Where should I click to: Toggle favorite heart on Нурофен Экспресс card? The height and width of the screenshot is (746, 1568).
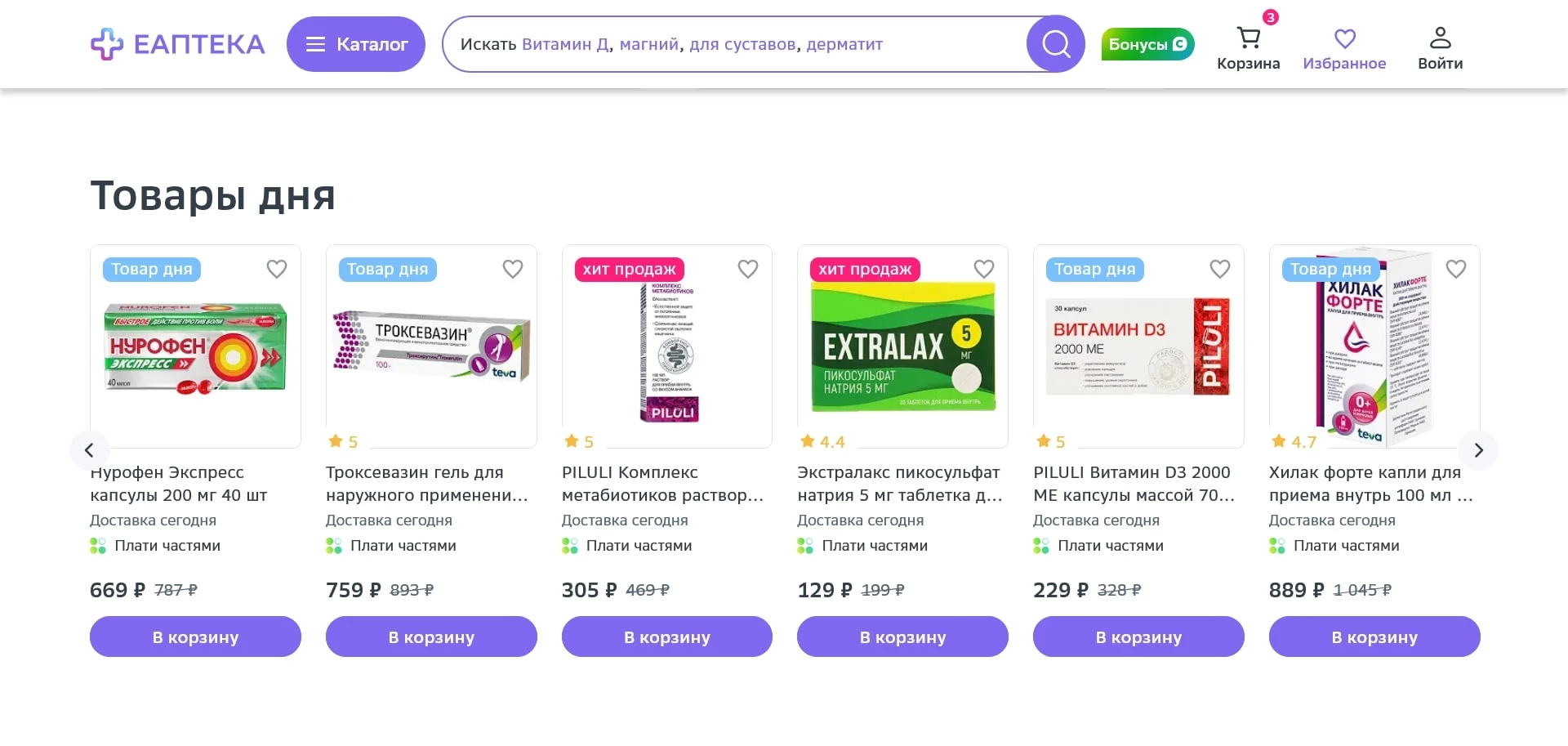point(277,269)
